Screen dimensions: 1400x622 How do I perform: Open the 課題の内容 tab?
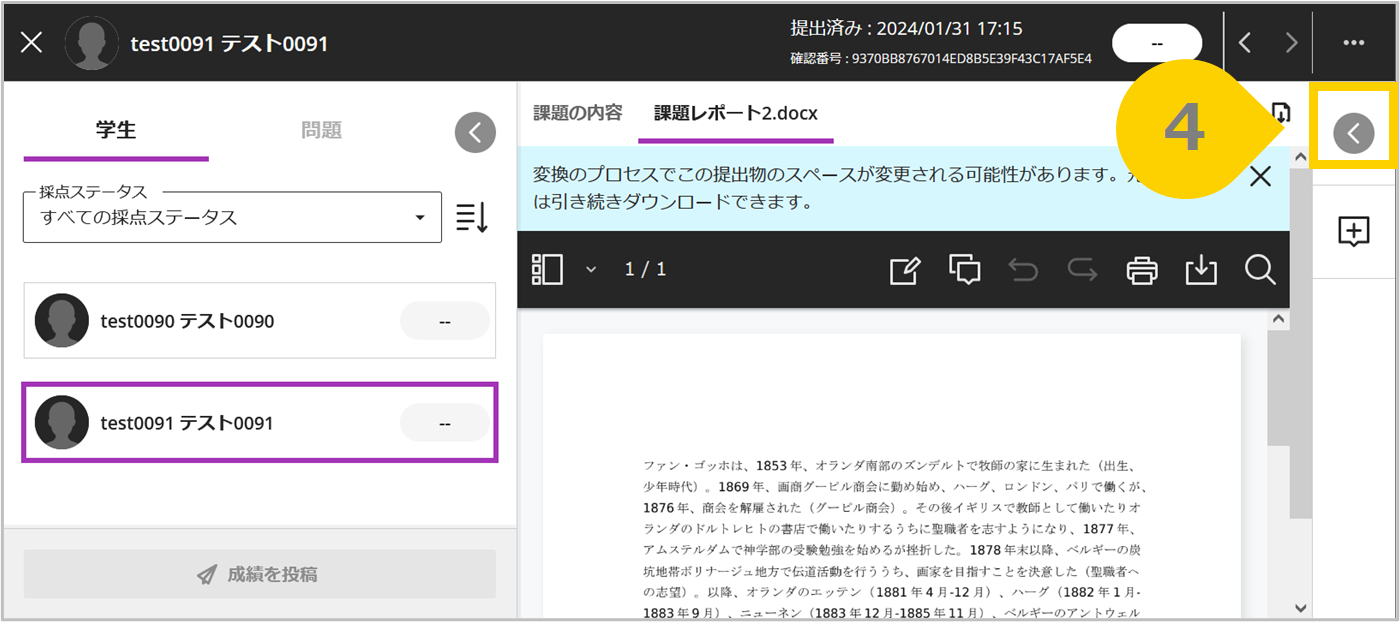click(x=578, y=113)
